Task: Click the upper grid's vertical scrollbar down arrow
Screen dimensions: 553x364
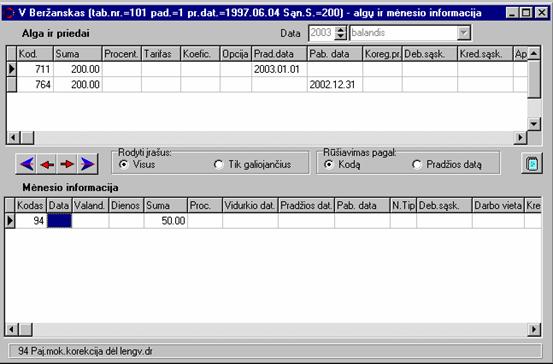Action: (534, 124)
